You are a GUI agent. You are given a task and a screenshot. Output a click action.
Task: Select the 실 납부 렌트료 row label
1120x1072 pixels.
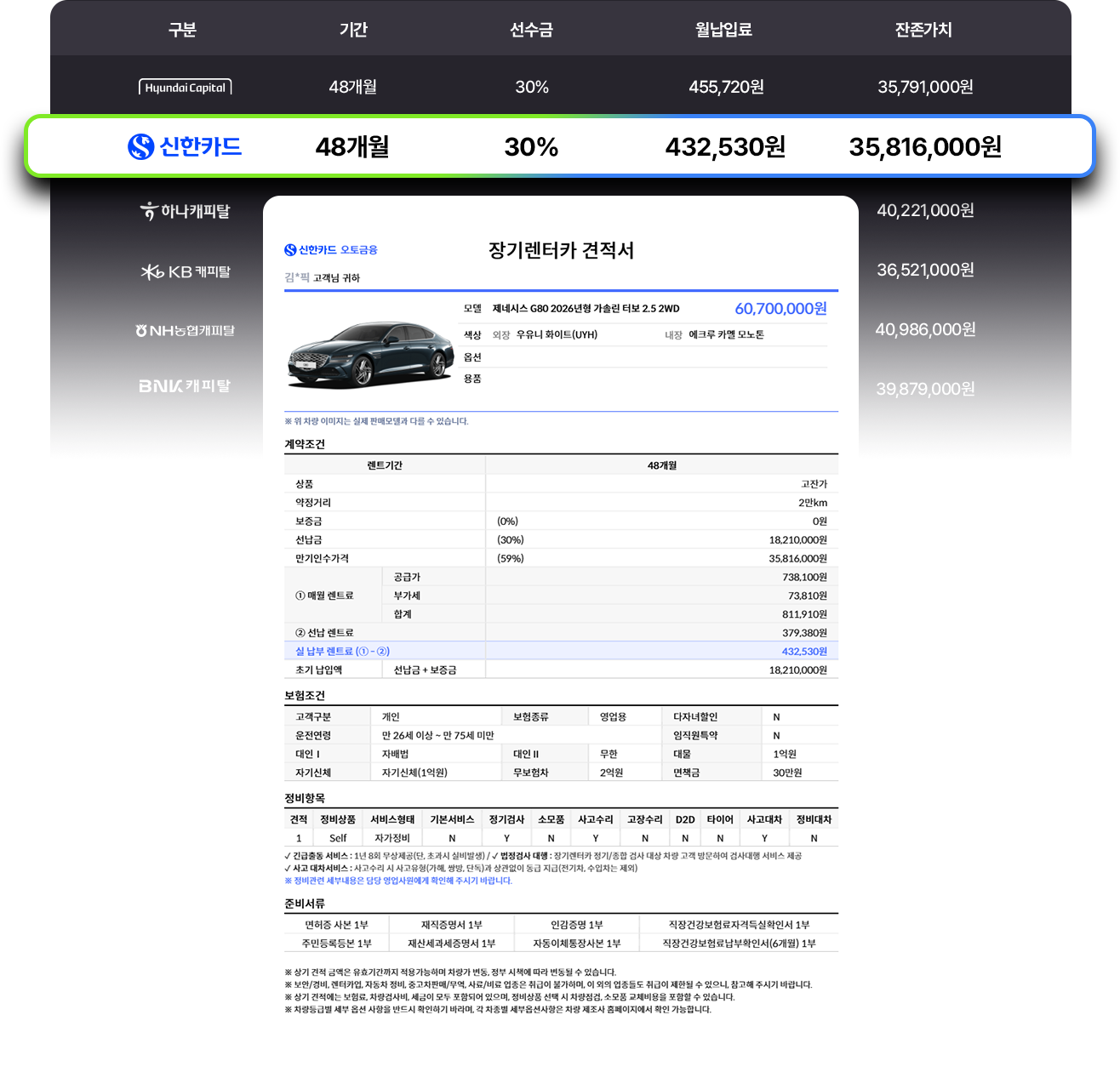(x=342, y=652)
